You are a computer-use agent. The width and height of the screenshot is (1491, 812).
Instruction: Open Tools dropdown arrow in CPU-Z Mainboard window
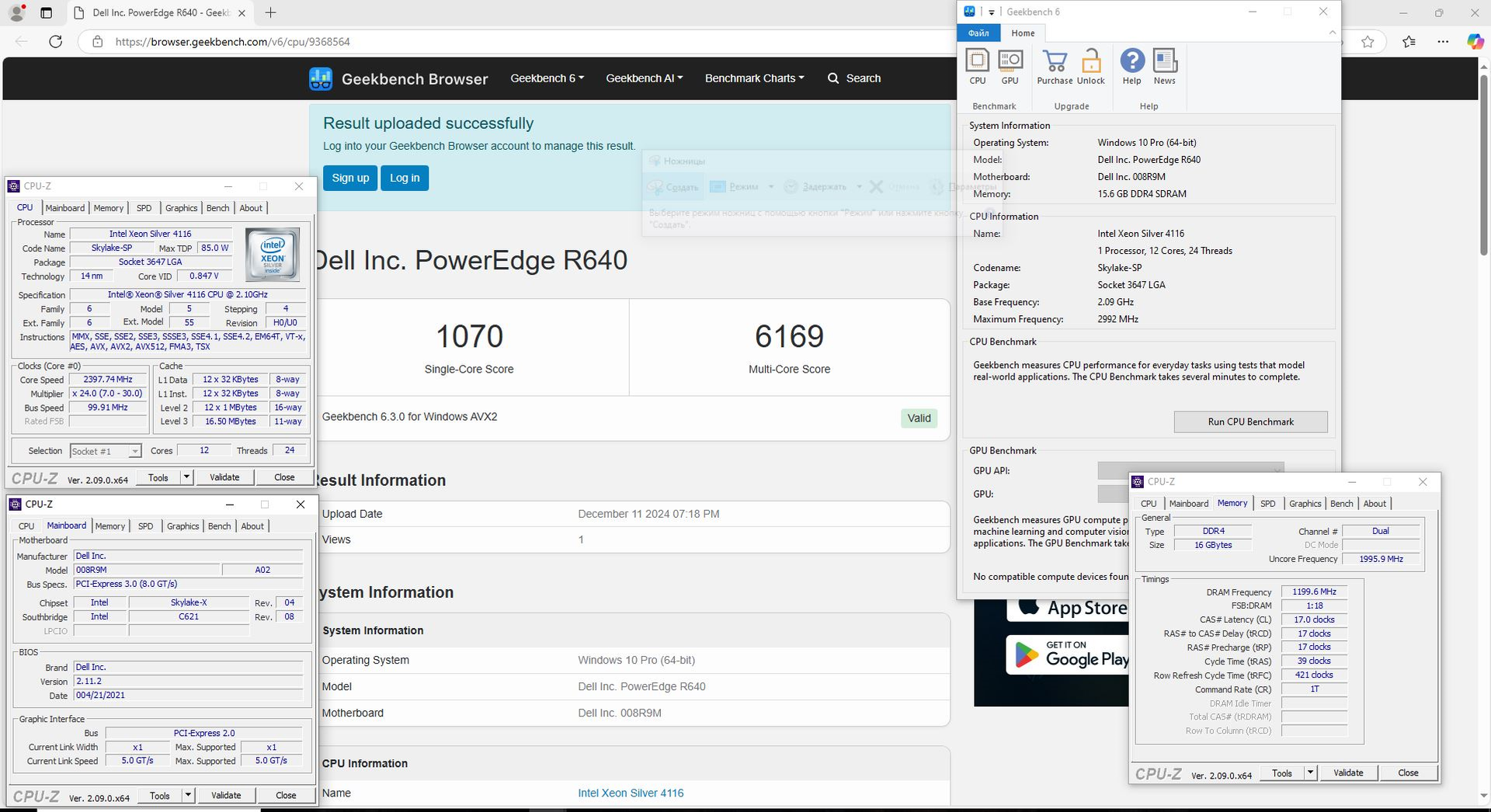click(x=188, y=795)
